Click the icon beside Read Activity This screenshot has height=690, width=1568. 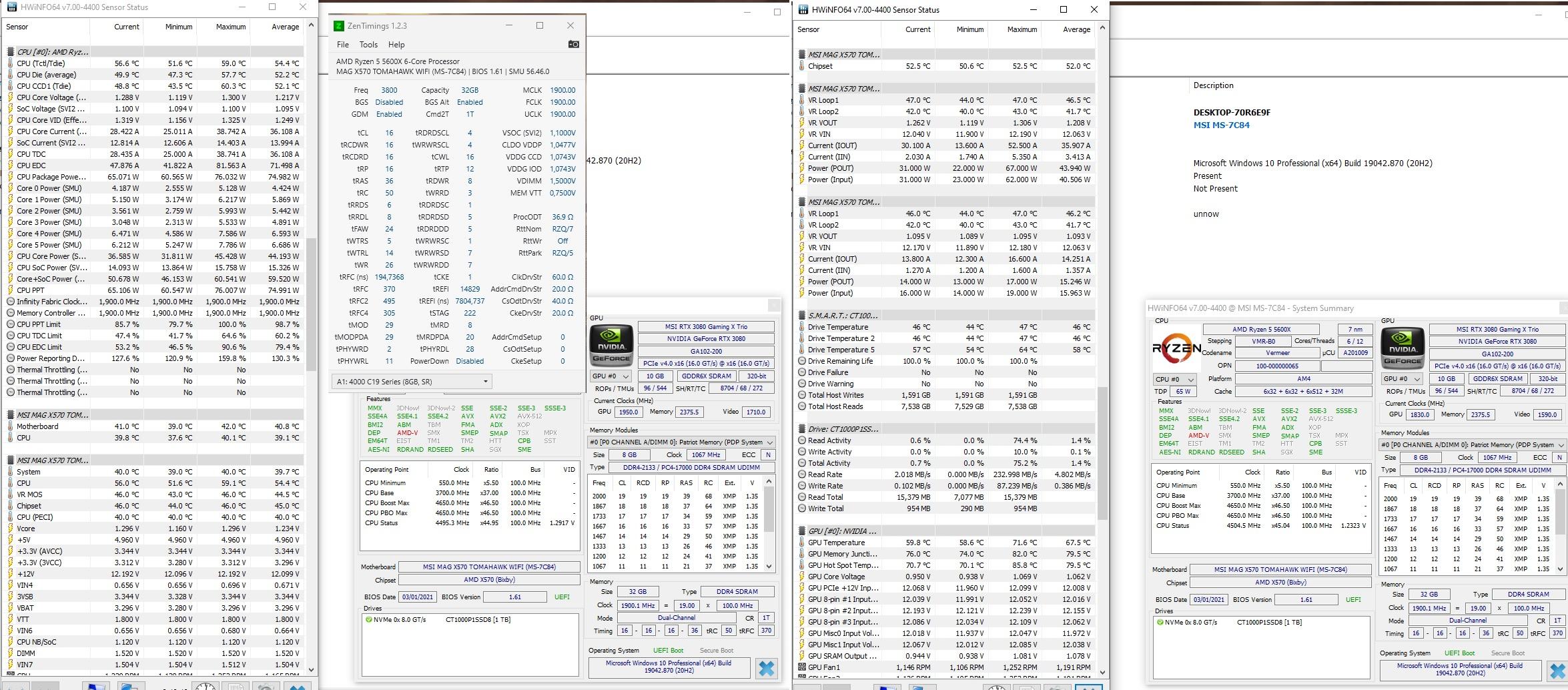[x=802, y=440]
